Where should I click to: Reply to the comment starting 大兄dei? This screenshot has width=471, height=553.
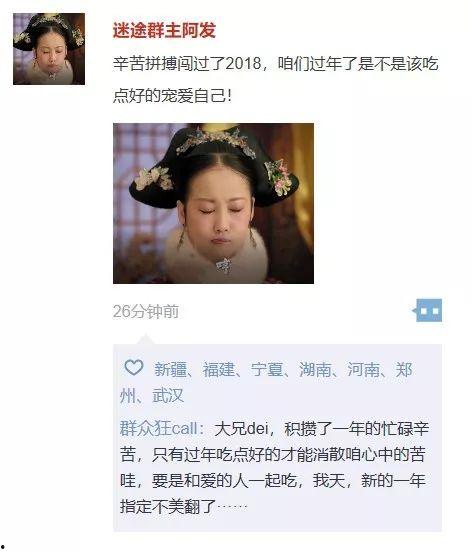[x=274, y=468]
